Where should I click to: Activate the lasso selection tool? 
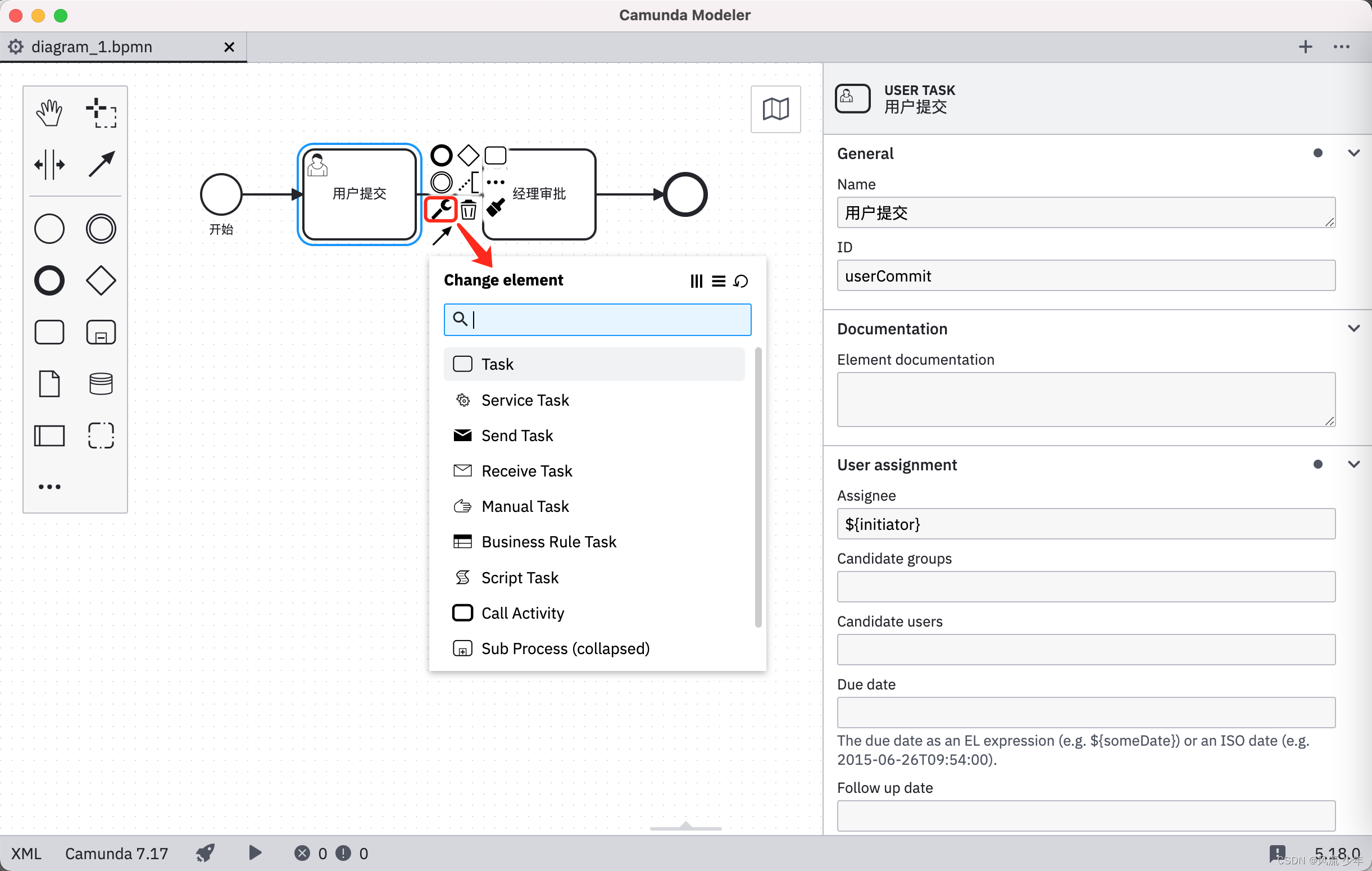[101, 112]
